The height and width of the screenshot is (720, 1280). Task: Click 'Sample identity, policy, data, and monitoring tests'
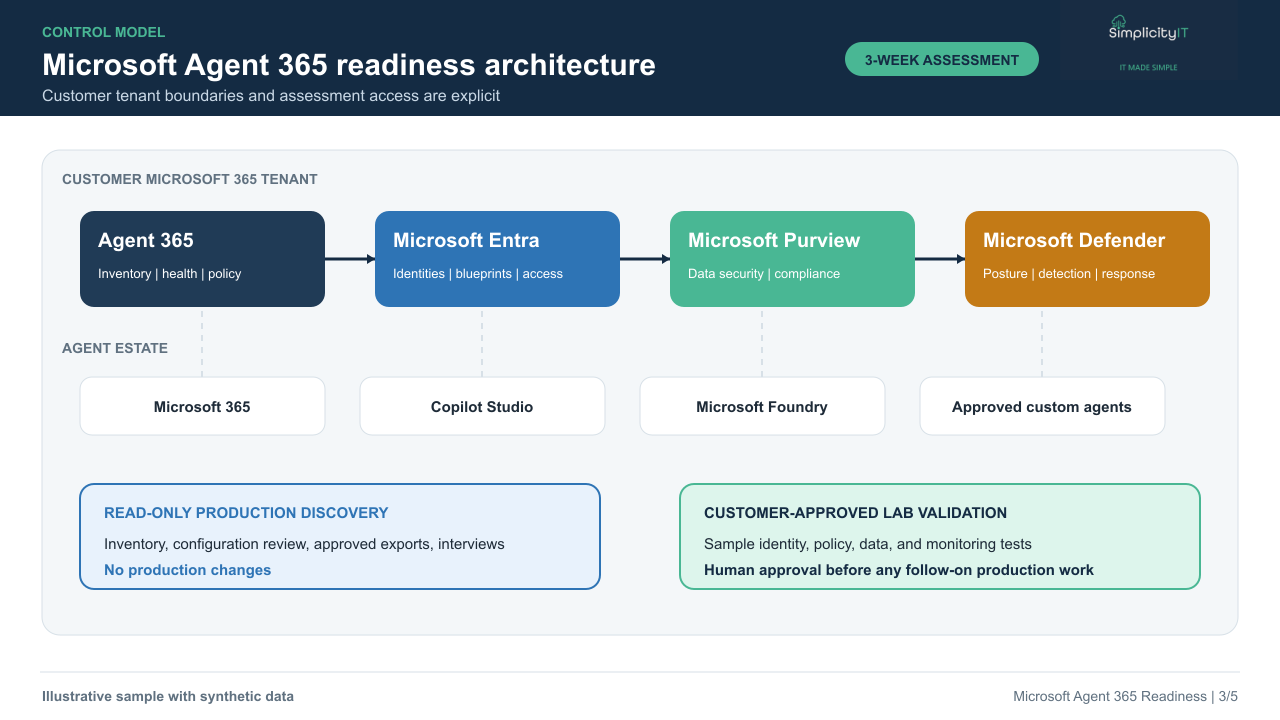[868, 544]
